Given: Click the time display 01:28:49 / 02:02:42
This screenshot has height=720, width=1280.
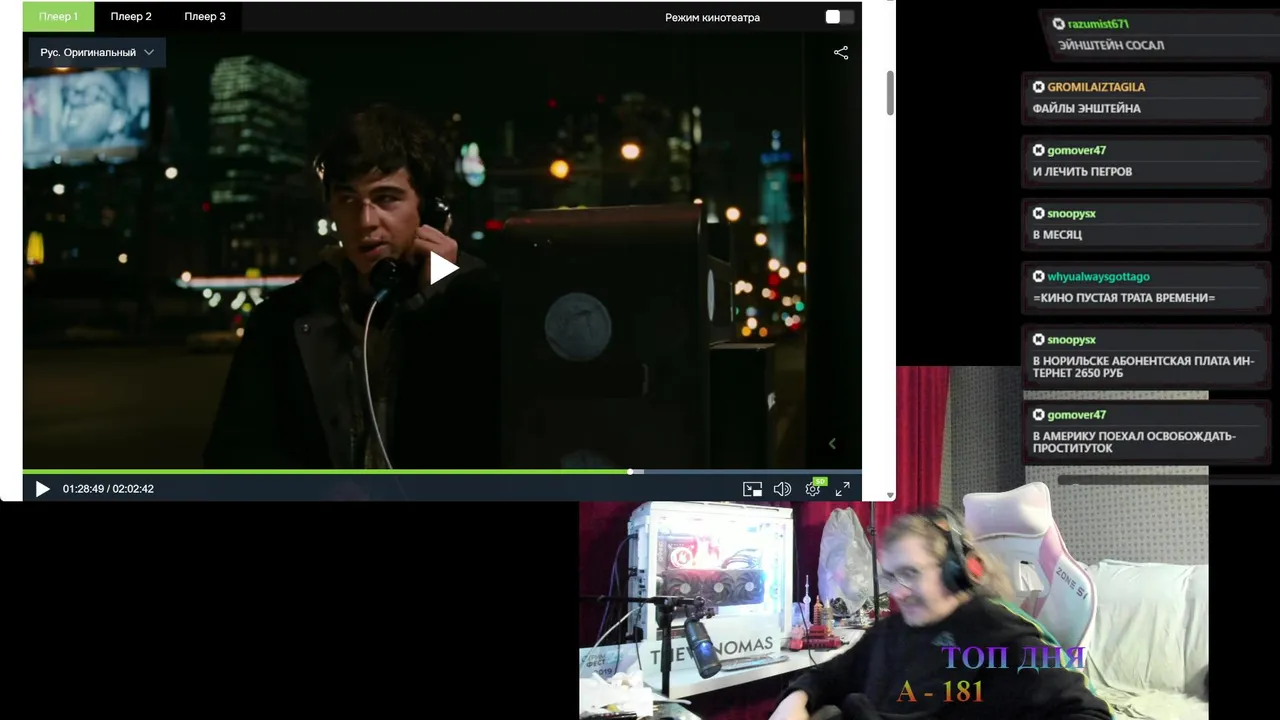Looking at the screenshot, I should (x=108, y=489).
